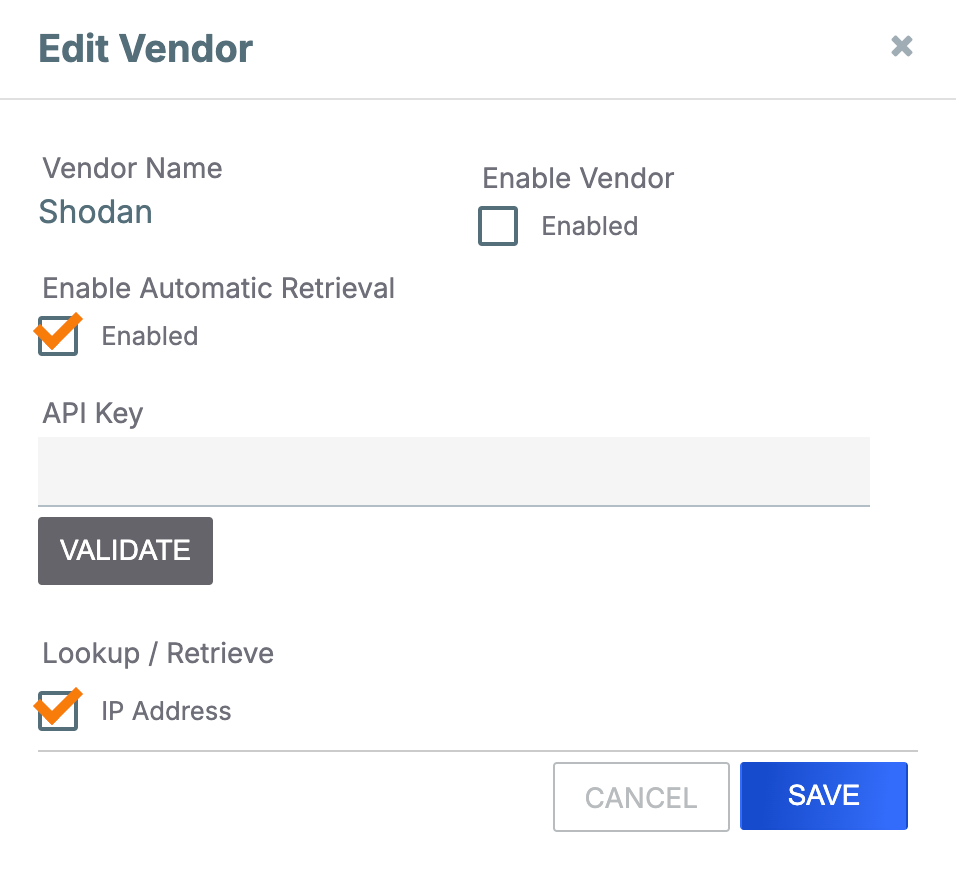Click the Lookup / Retrieve heading
This screenshot has width=956, height=880.
(x=158, y=654)
